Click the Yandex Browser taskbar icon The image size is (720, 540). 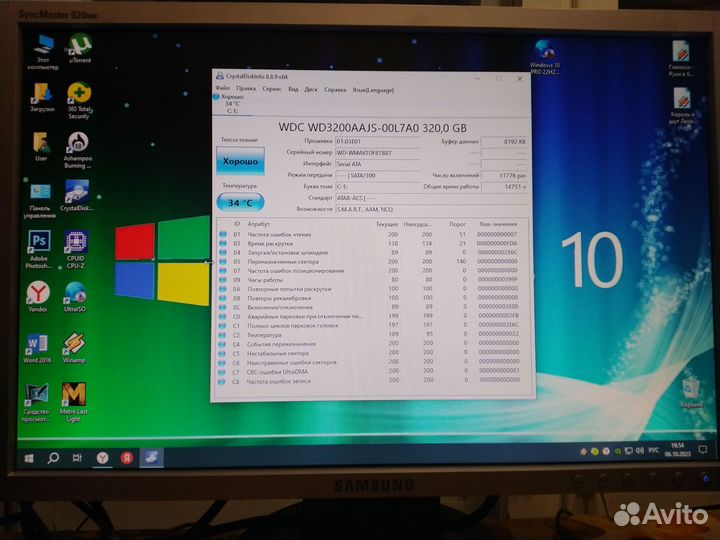(x=102, y=458)
